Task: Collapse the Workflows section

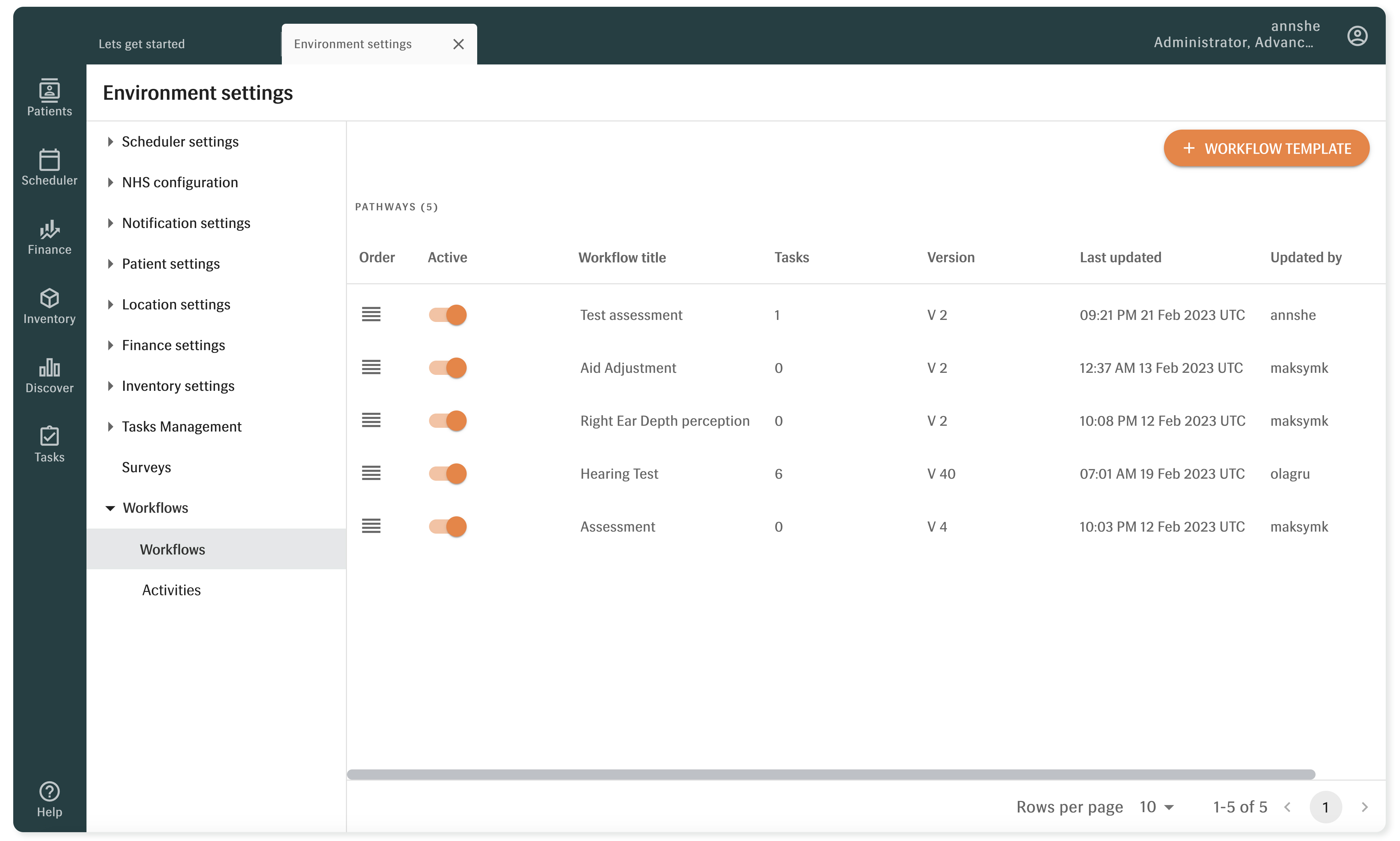Action: click(155, 508)
